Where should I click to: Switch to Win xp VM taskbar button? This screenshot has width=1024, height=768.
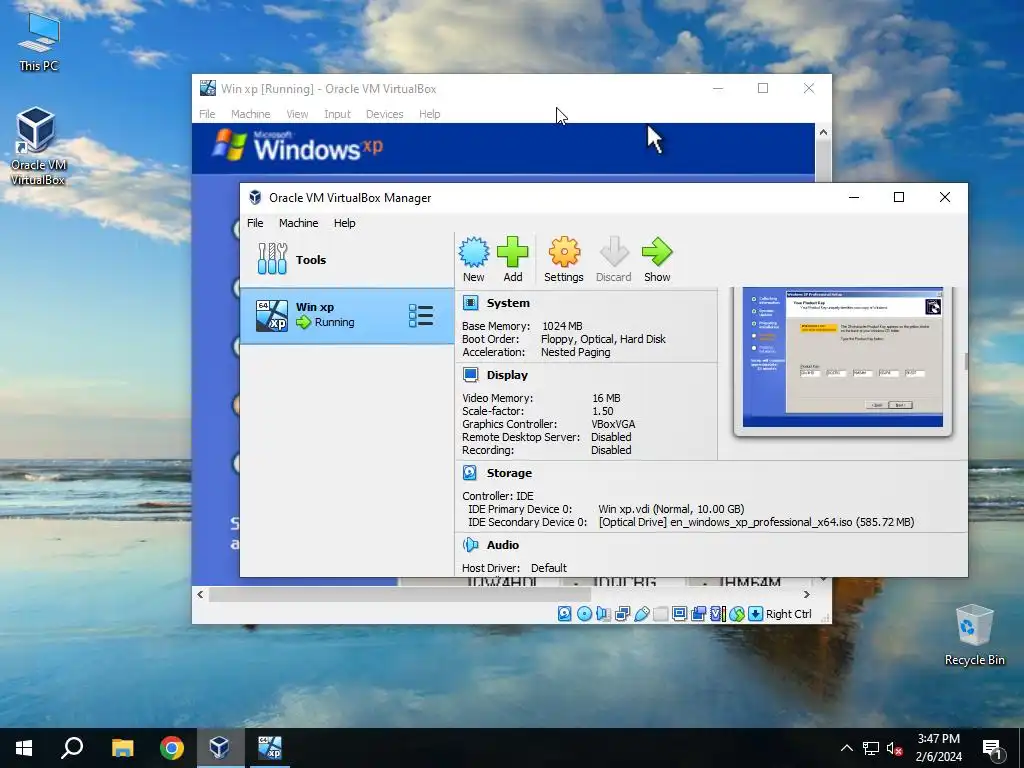tap(270, 748)
